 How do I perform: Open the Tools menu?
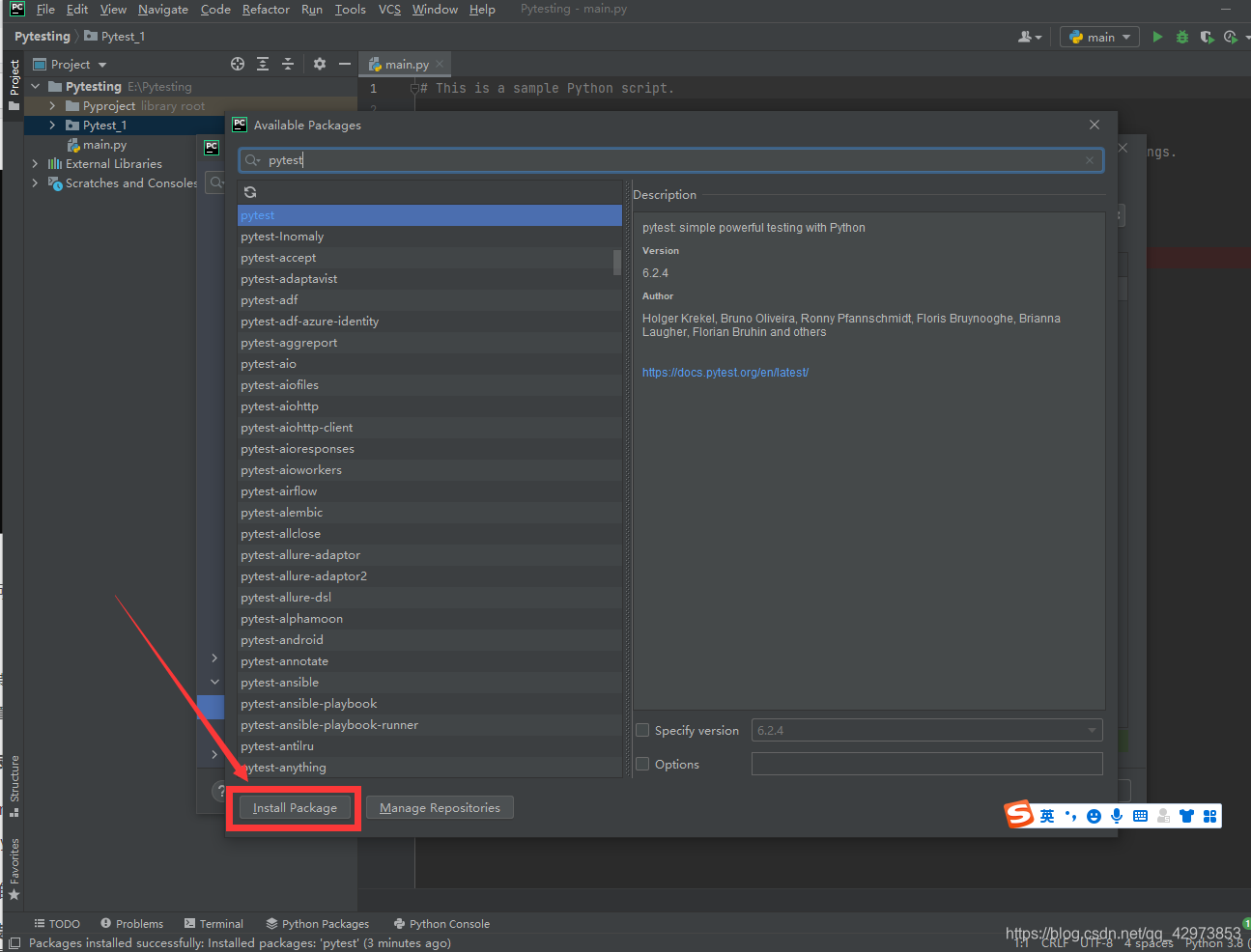click(x=351, y=10)
